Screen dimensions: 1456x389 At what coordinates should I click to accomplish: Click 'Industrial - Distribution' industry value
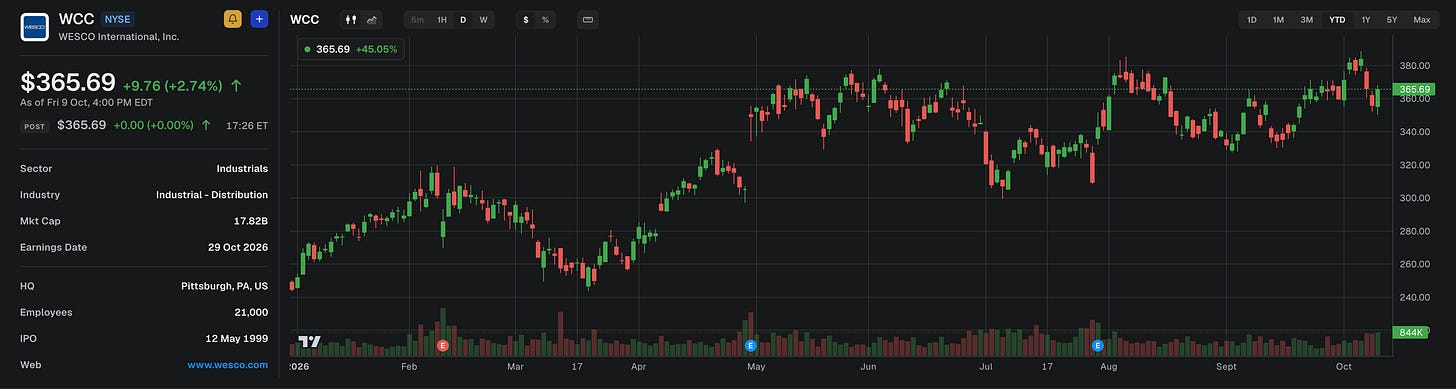[x=212, y=195]
